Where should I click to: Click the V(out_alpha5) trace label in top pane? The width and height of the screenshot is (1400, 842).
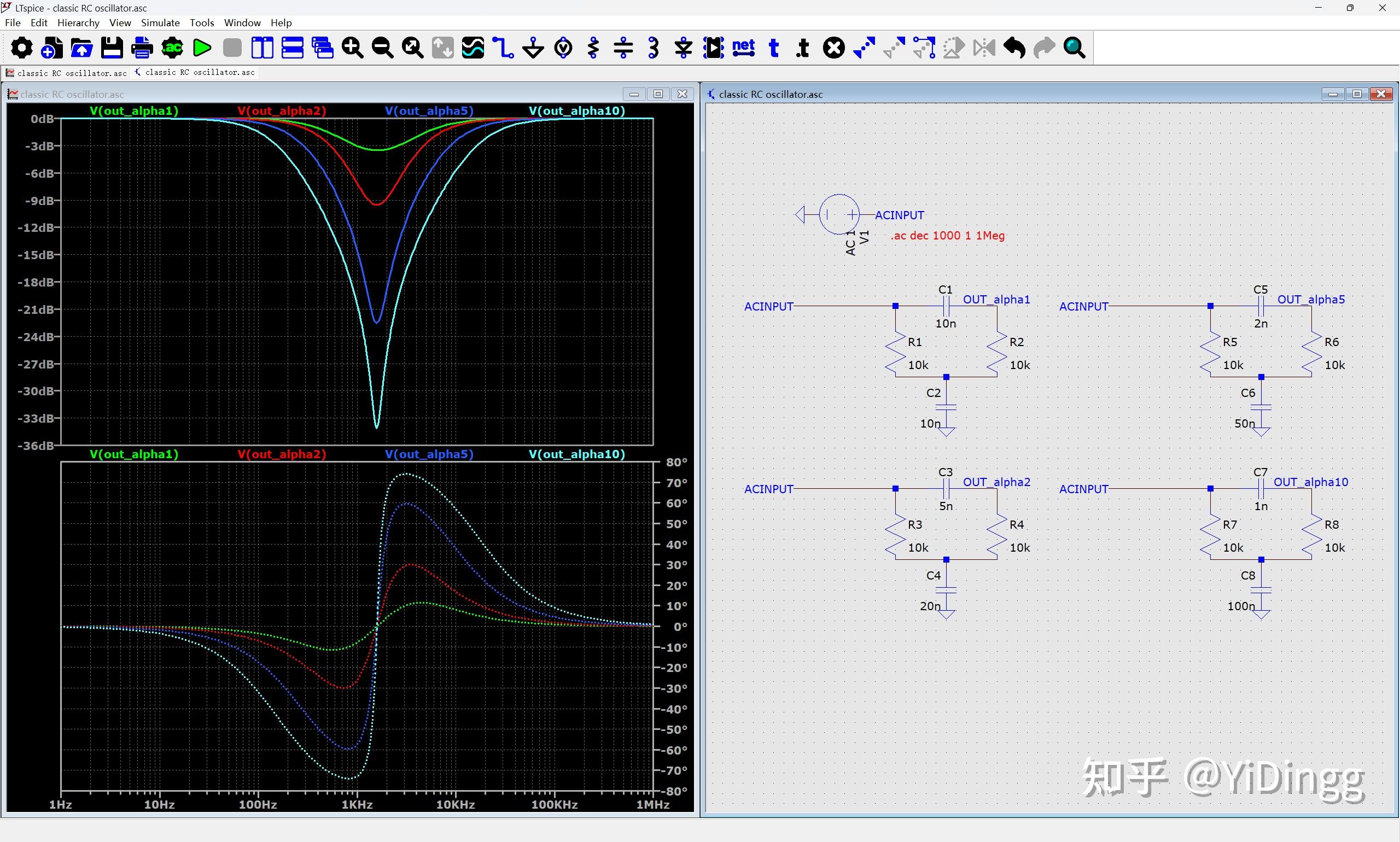coord(428,110)
